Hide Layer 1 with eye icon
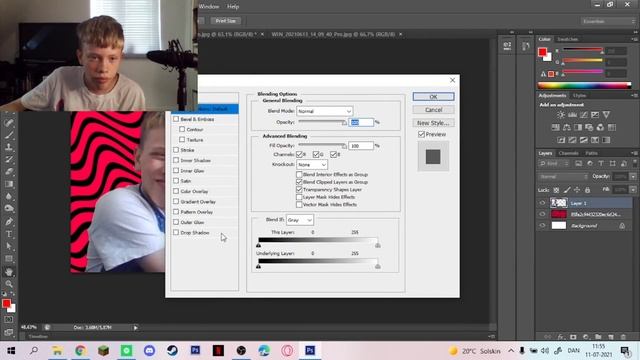 tap(542, 203)
